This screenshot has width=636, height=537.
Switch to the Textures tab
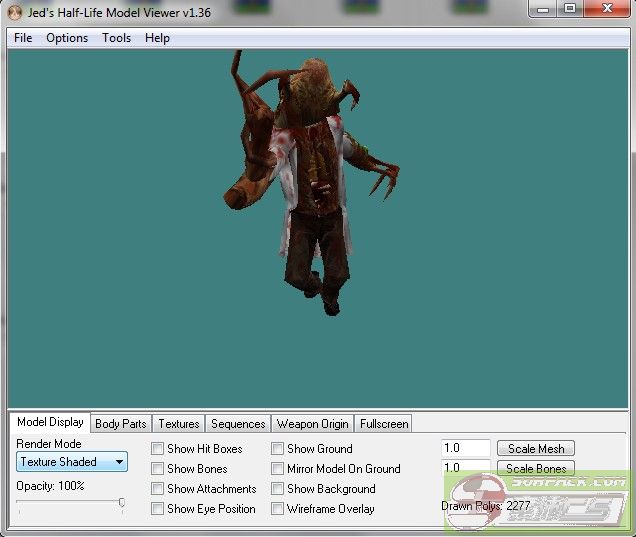pos(179,424)
